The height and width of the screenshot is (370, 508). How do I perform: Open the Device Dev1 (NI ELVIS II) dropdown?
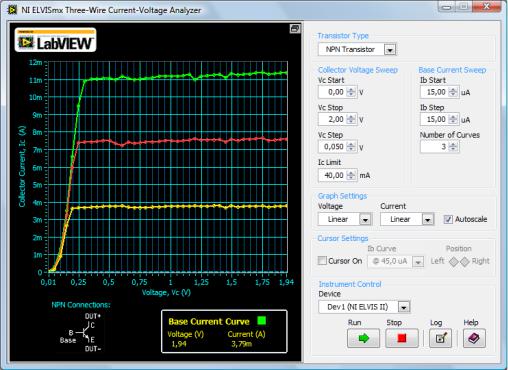404,307
